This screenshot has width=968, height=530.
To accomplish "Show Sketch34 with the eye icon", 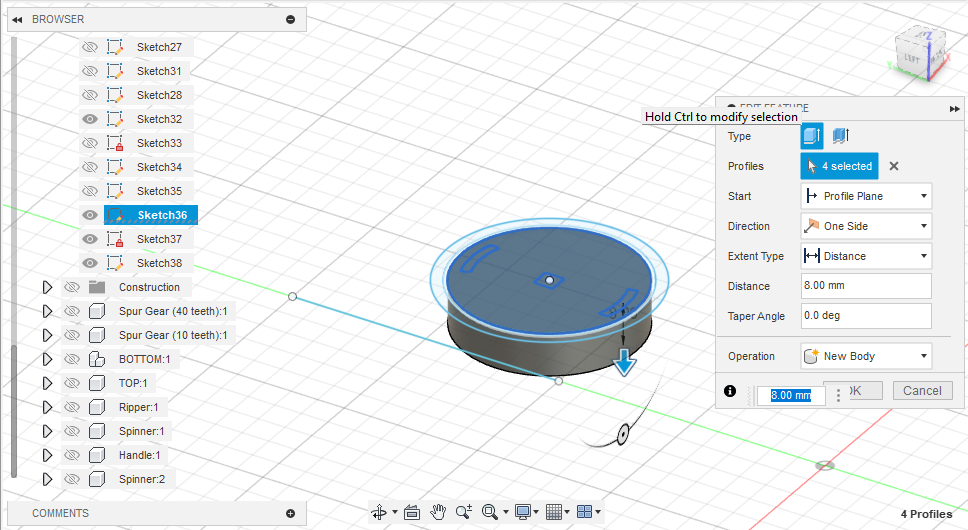I will pos(90,167).
